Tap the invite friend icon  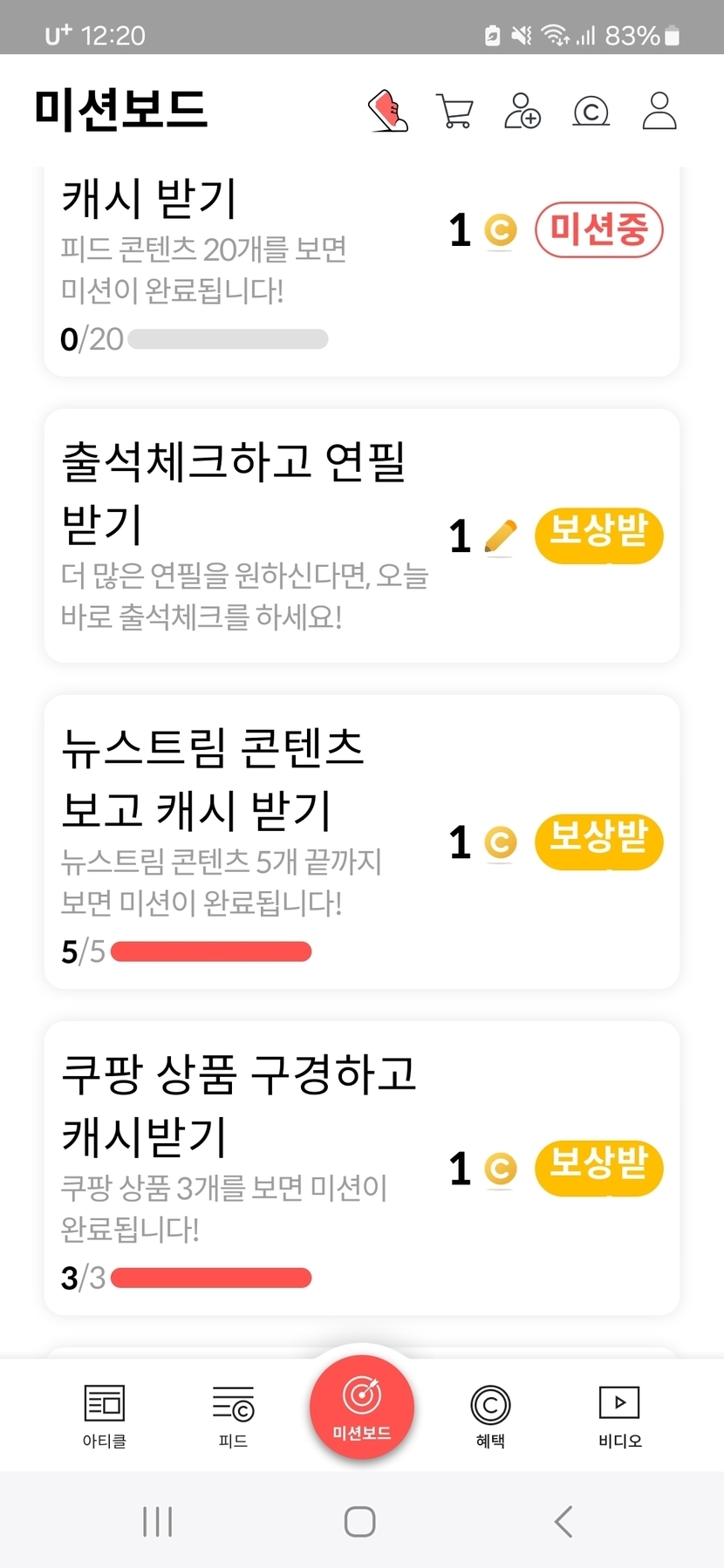[523, 111]
